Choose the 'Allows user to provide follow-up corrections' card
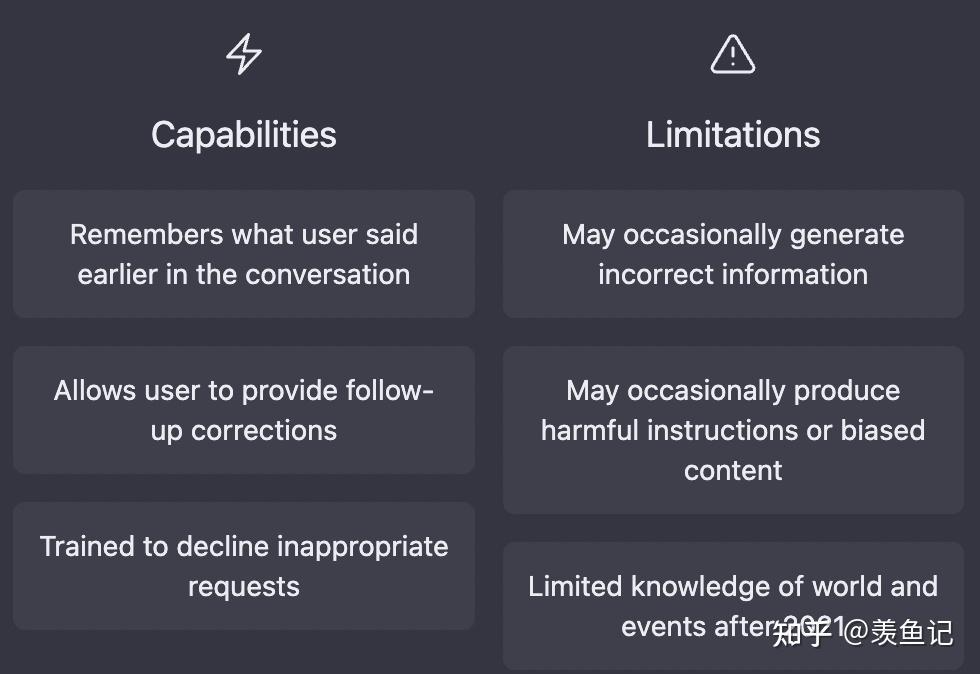 [x=244, y=410]
